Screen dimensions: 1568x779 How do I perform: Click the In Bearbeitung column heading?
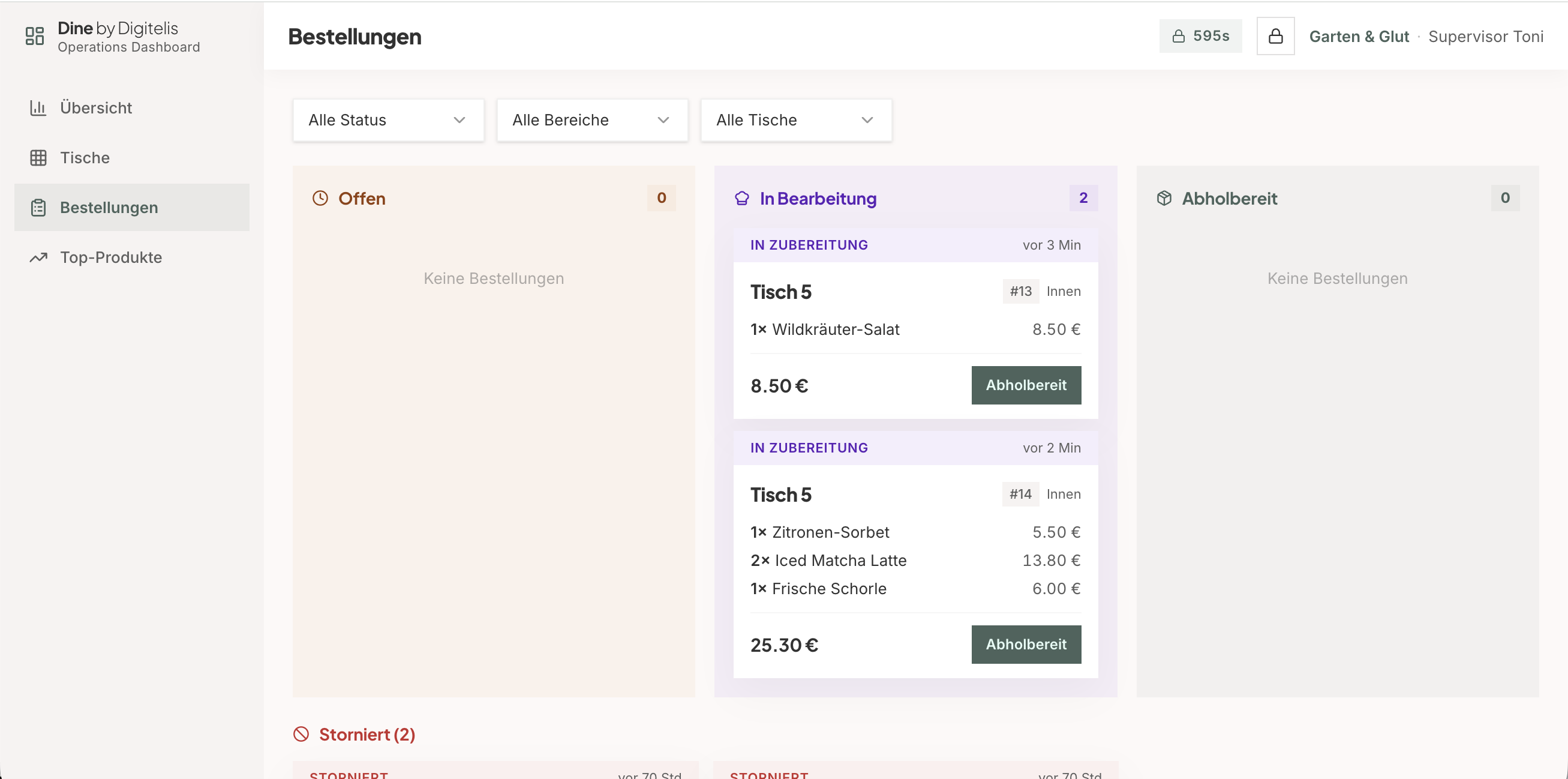click(x=818, y=199)
